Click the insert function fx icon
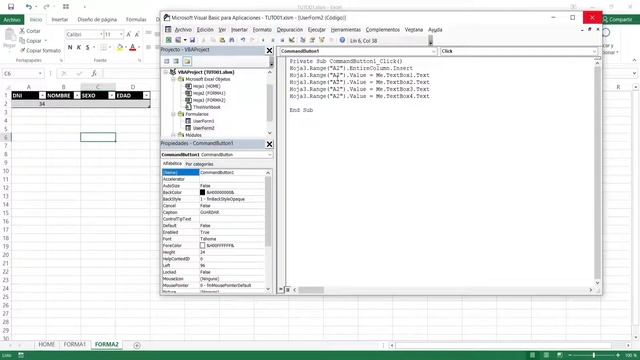640x360 pixels. click(94, 73)
